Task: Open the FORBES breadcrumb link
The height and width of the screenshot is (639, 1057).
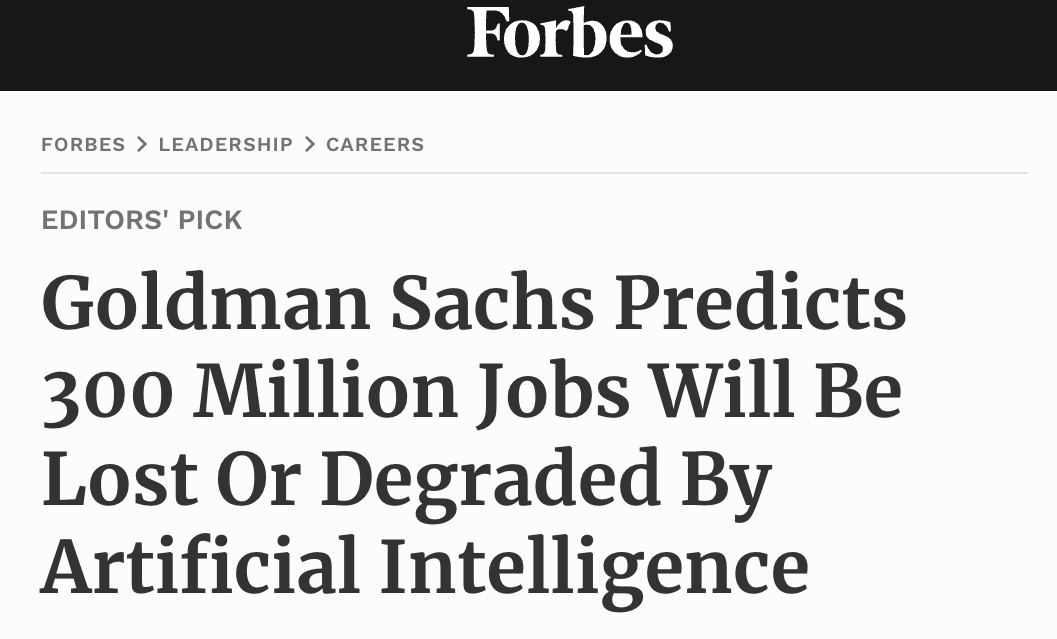Action: 83,144
